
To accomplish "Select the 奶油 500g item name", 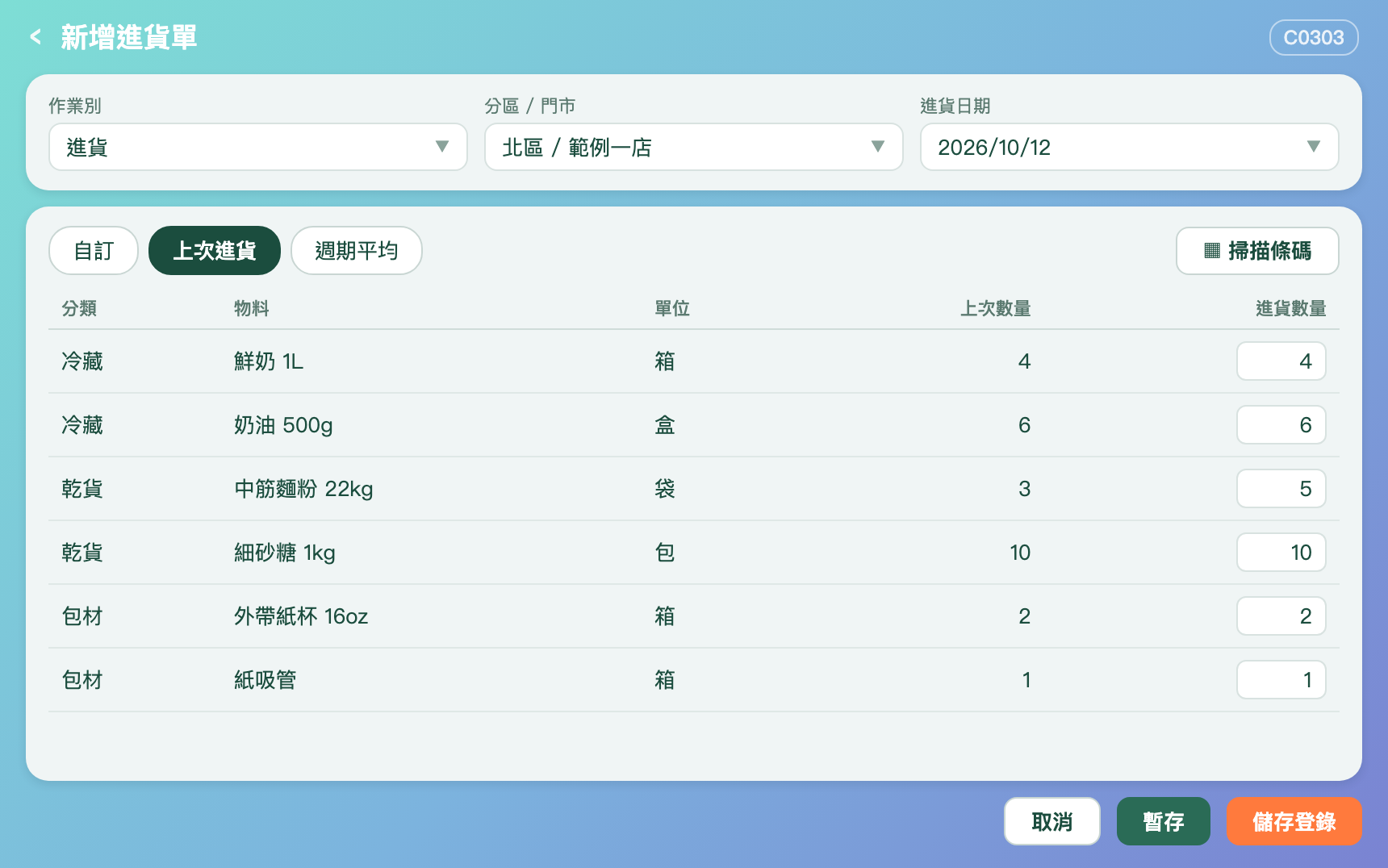I will tap(283, 425).
